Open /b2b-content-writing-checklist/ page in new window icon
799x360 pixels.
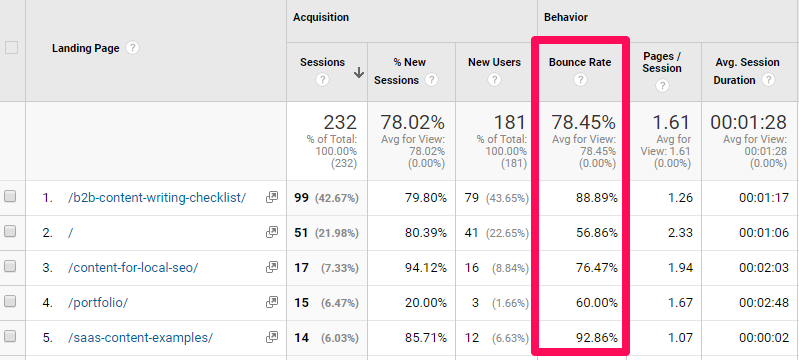pos(272,197)
